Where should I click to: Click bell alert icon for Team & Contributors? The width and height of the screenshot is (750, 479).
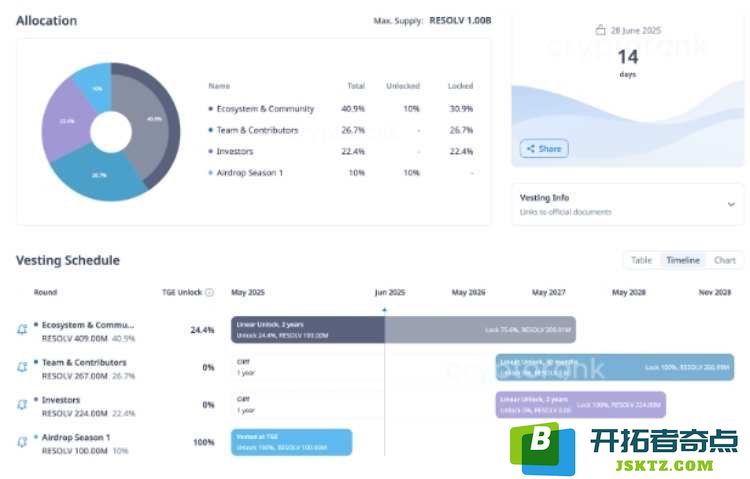pyautogui.click(x=22, y=367)
